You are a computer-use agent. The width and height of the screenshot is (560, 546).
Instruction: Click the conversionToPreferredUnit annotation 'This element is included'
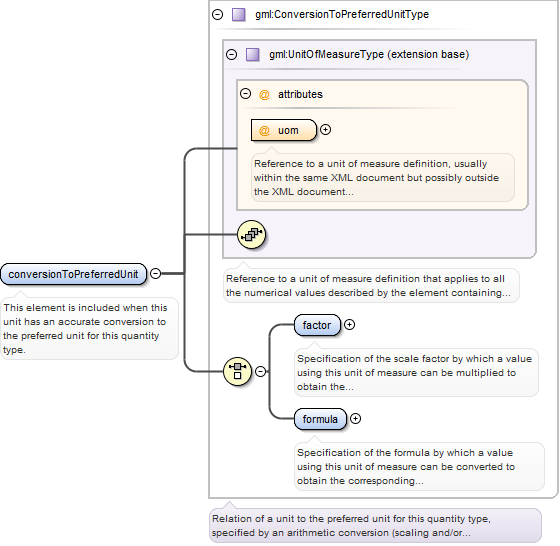click(89, 329)
